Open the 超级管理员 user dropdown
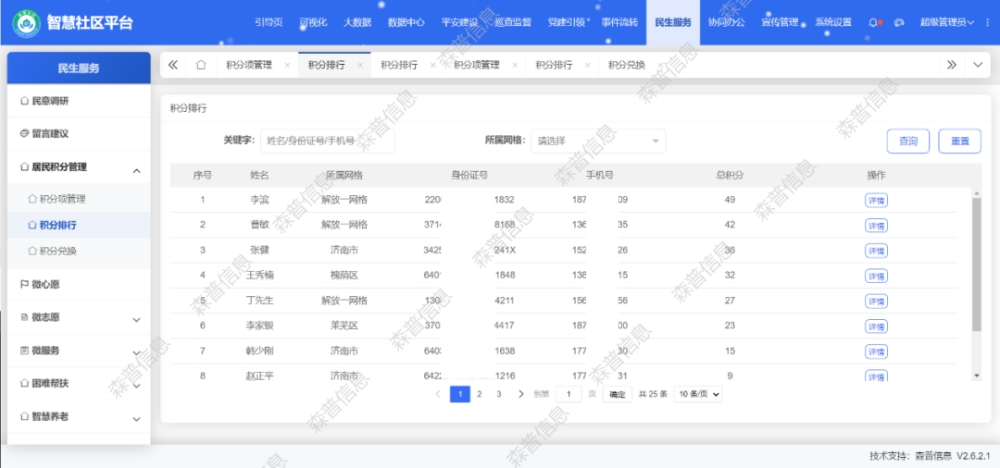1000x468 pixels. pos(947,22)
